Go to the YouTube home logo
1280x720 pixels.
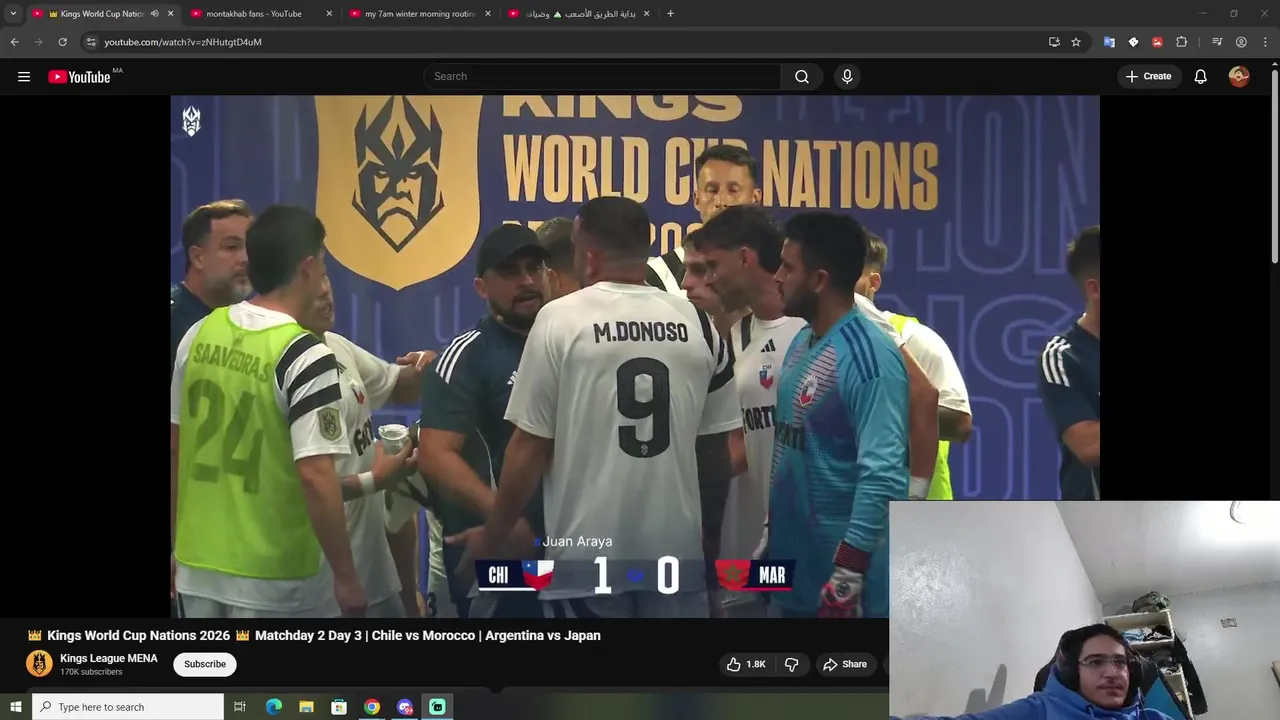pyautogui.click(x=79, y=77)
